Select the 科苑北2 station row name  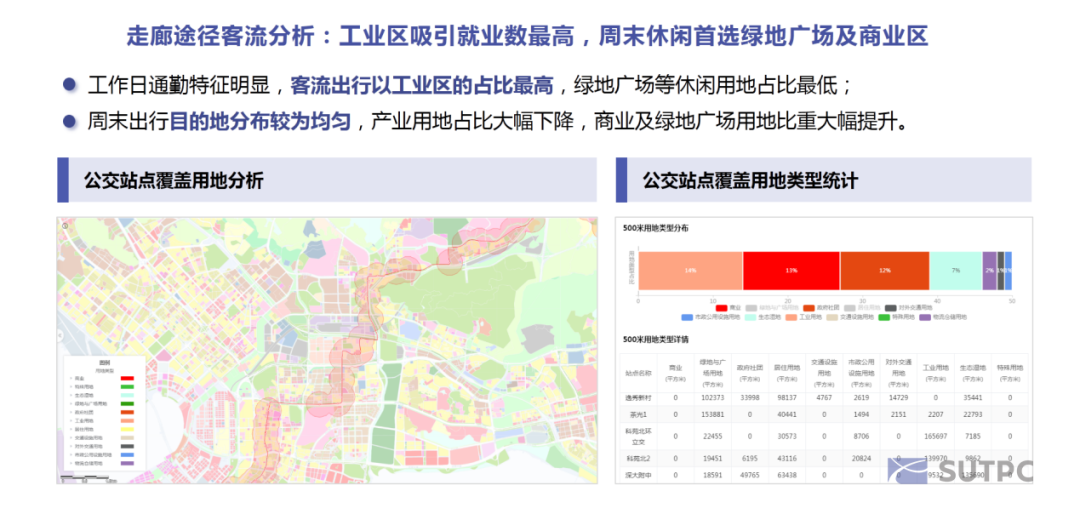click(638, 459)
